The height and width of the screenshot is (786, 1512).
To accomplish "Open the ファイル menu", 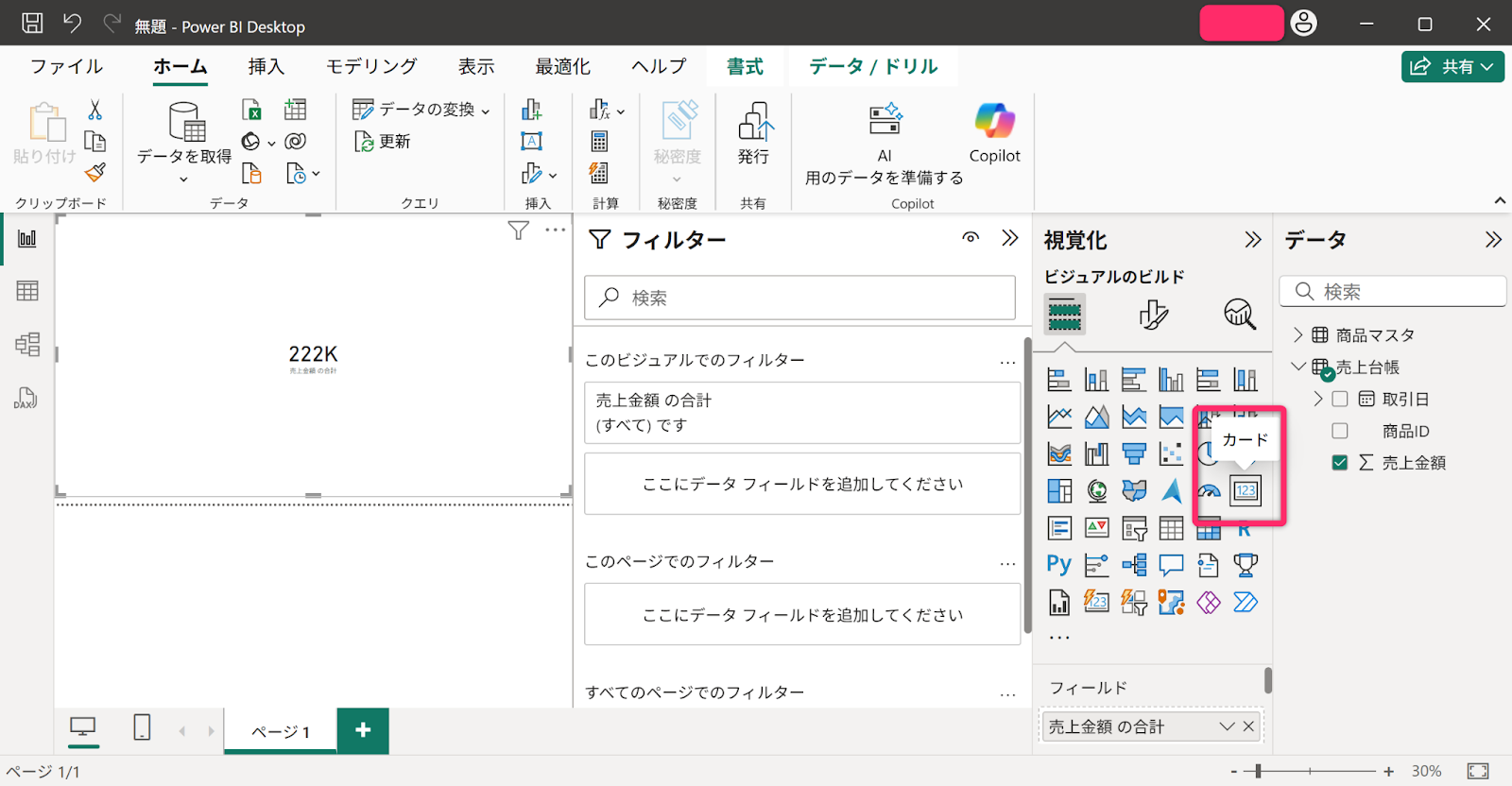I will (66, 66).
